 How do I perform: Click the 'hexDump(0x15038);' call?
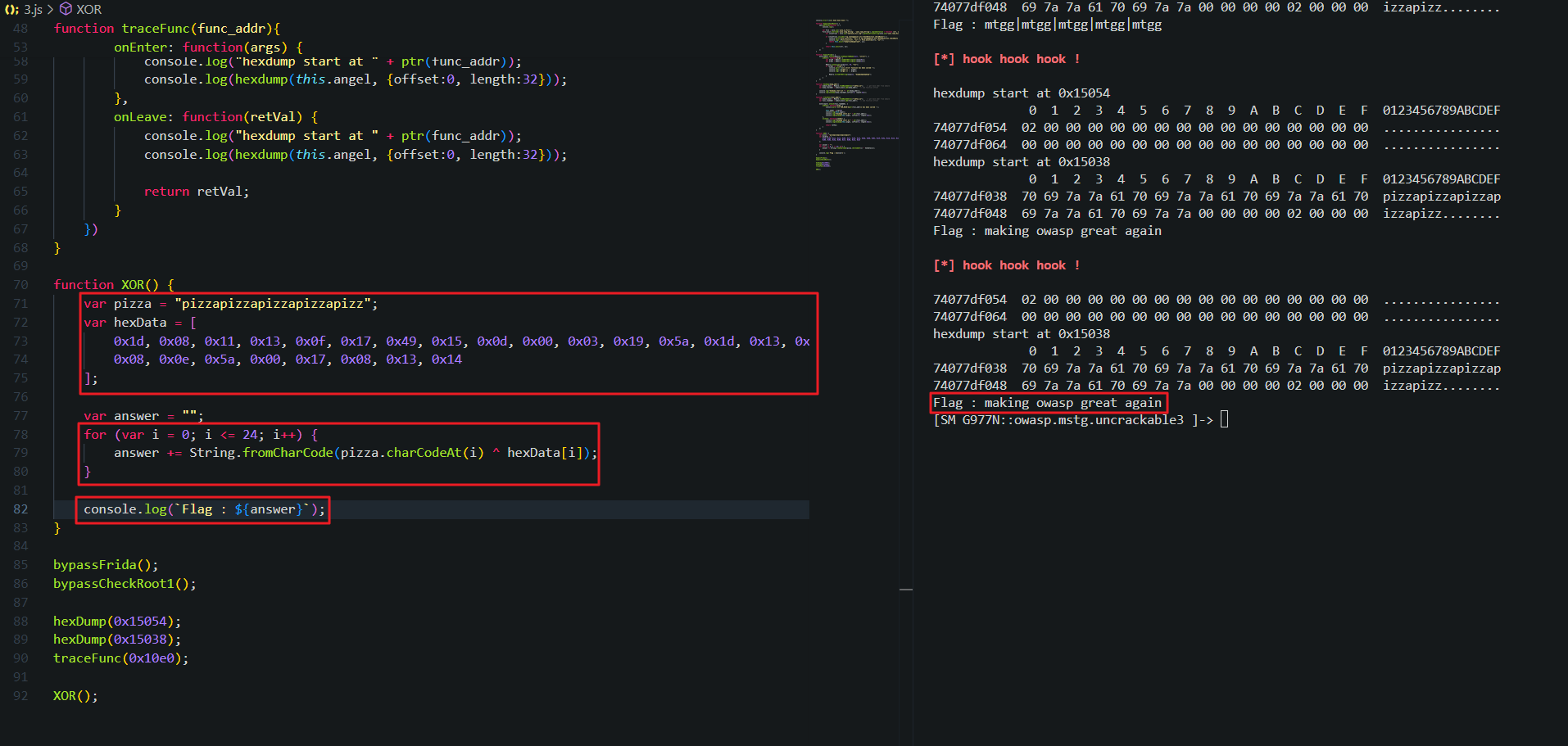tap(117, 640)
